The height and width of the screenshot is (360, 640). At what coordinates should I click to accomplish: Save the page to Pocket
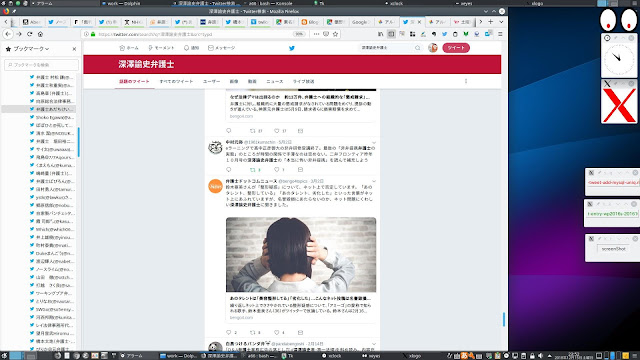pos(326,34)
